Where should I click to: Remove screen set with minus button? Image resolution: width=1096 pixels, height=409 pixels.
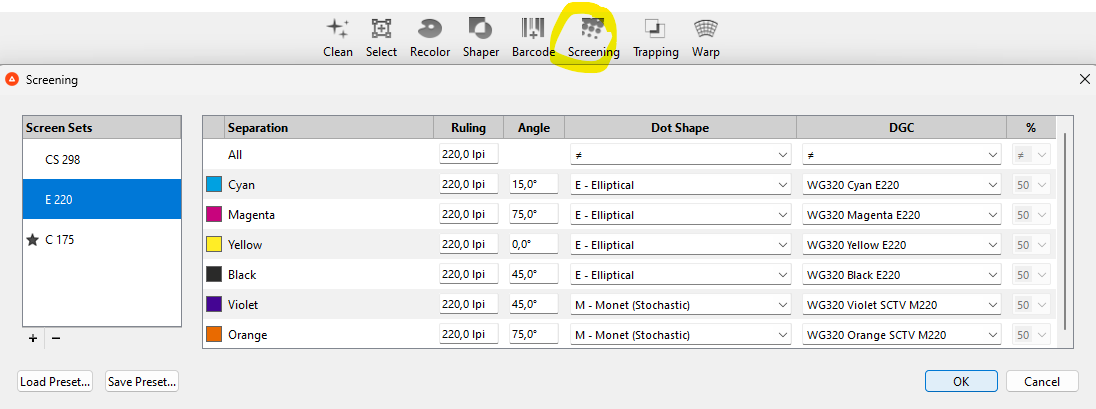[56, 339]
